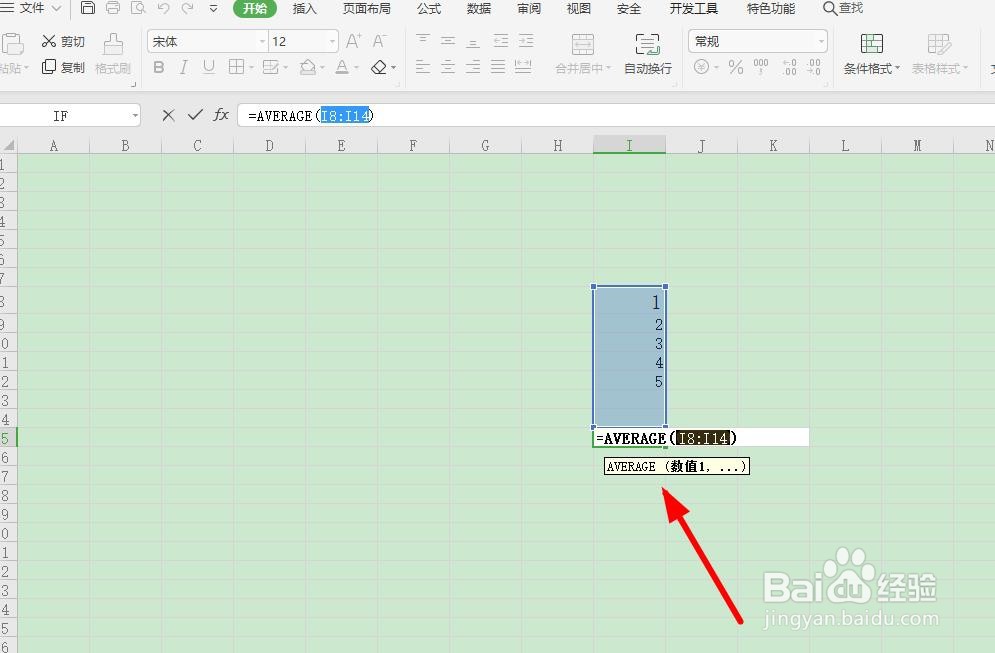Click inside the formula bar input
Screen dimensions: 995x653
click(616, 115)
